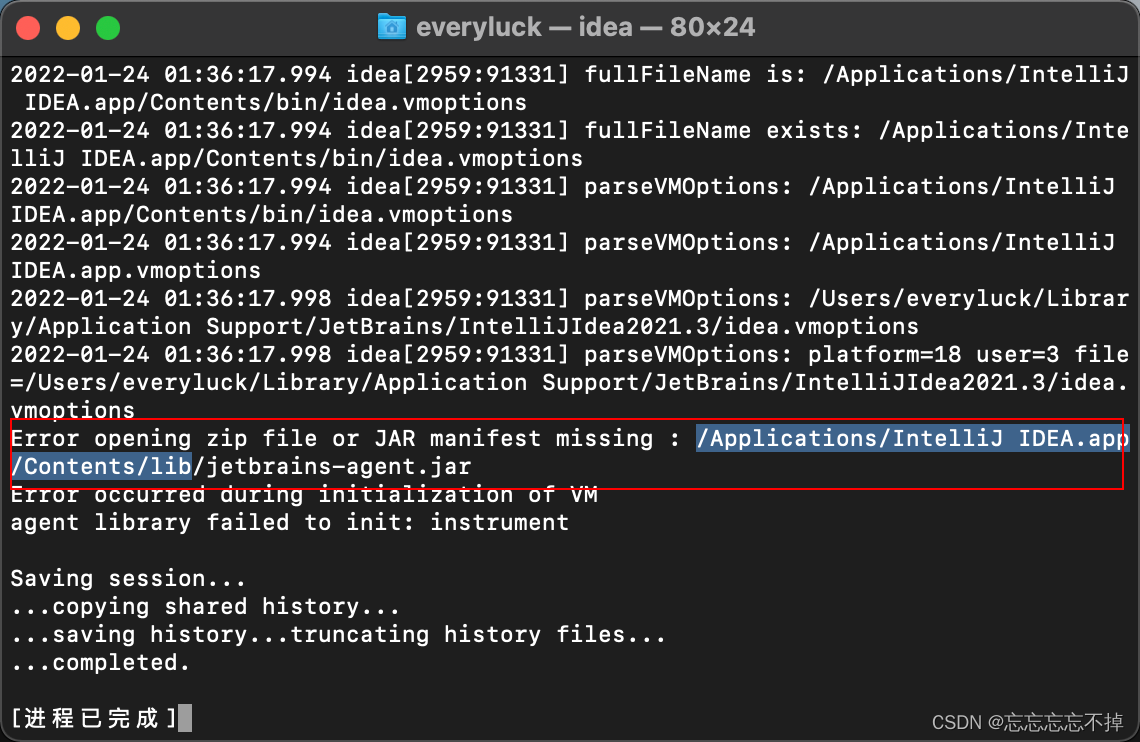Click the terminal cursor block after '[进程已完成]'
The image size is (1140, 742).
click(185, 718)
